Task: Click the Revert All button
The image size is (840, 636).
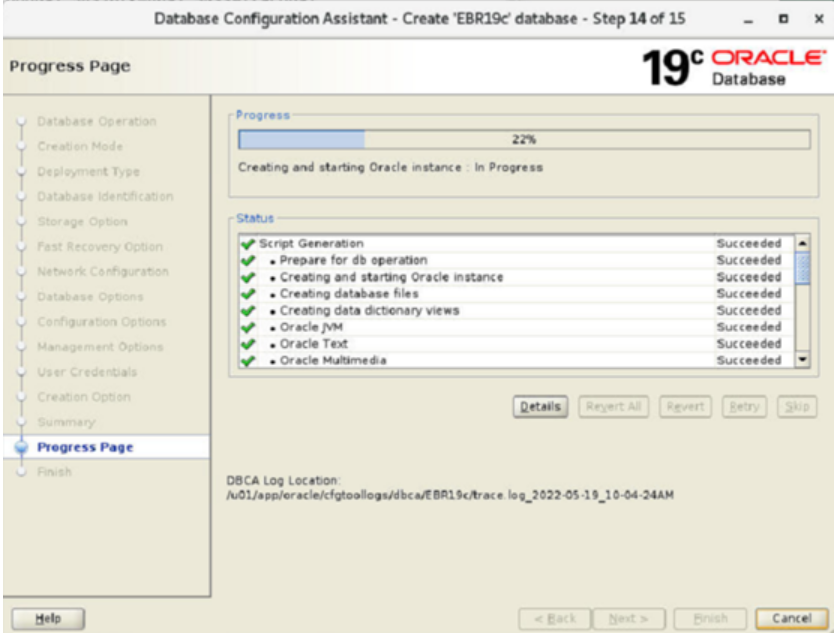Action: click(x=613, y=407)
